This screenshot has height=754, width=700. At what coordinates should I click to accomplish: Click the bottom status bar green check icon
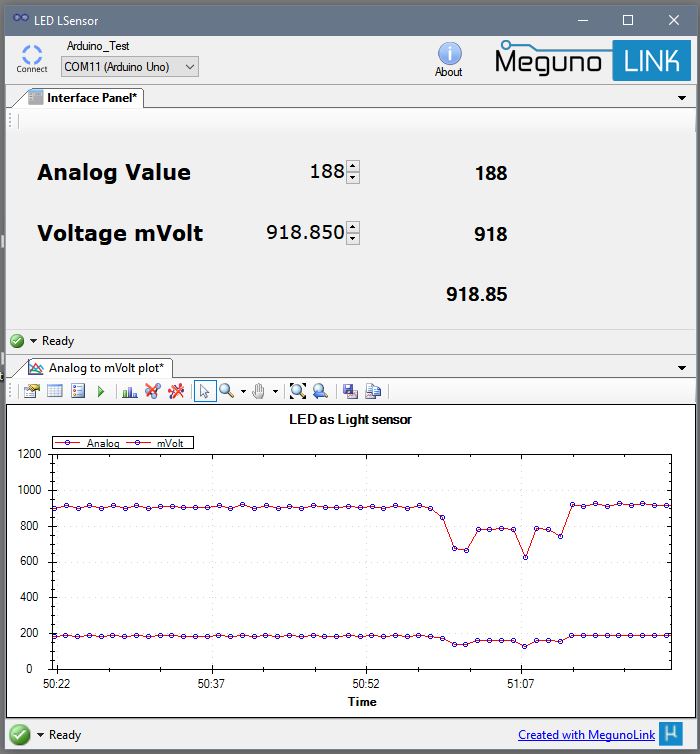(20, 734)
